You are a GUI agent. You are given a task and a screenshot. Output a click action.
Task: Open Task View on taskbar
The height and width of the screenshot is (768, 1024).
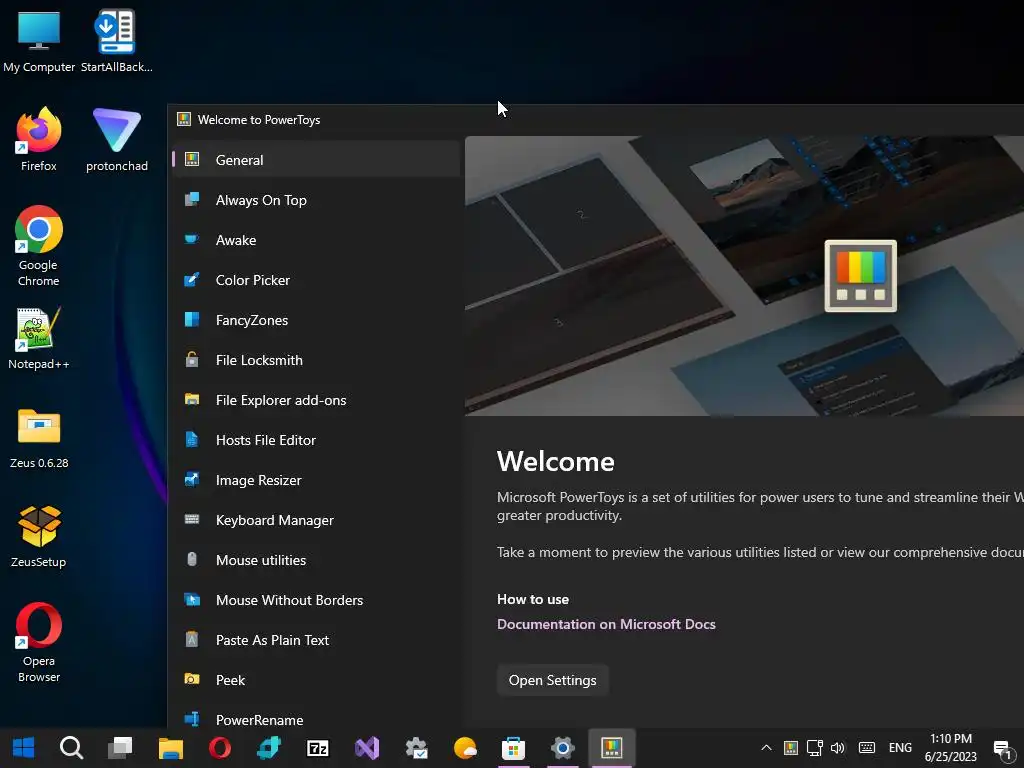(x=120, y=748)
